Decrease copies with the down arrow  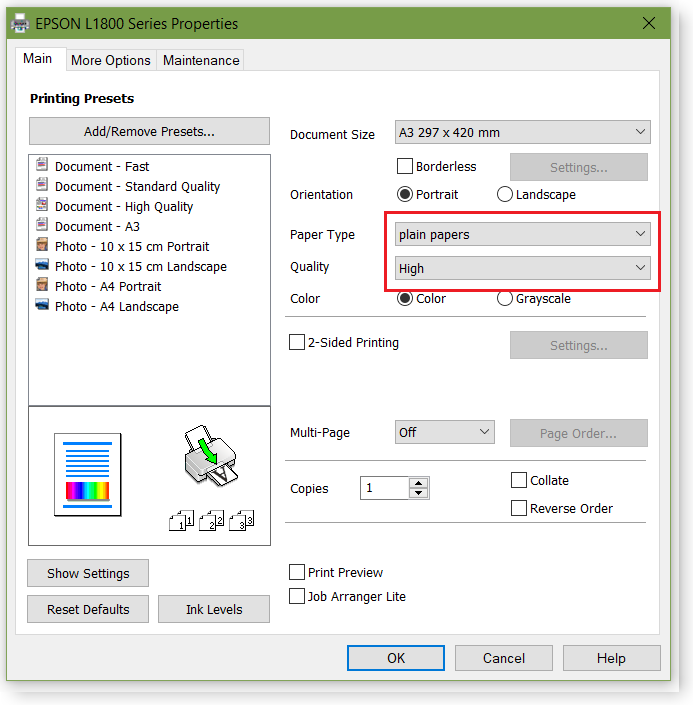pos(419,493)
